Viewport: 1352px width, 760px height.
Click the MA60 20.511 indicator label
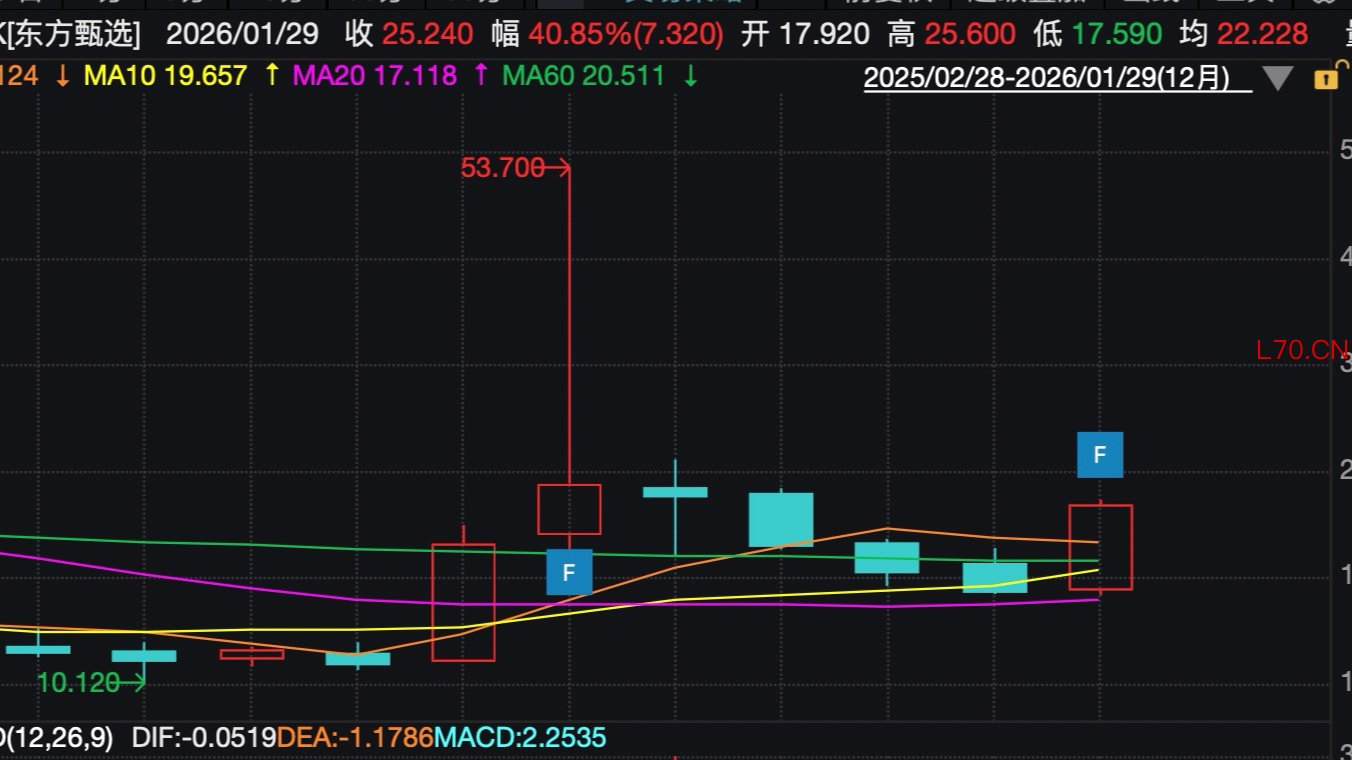(583, 75)
